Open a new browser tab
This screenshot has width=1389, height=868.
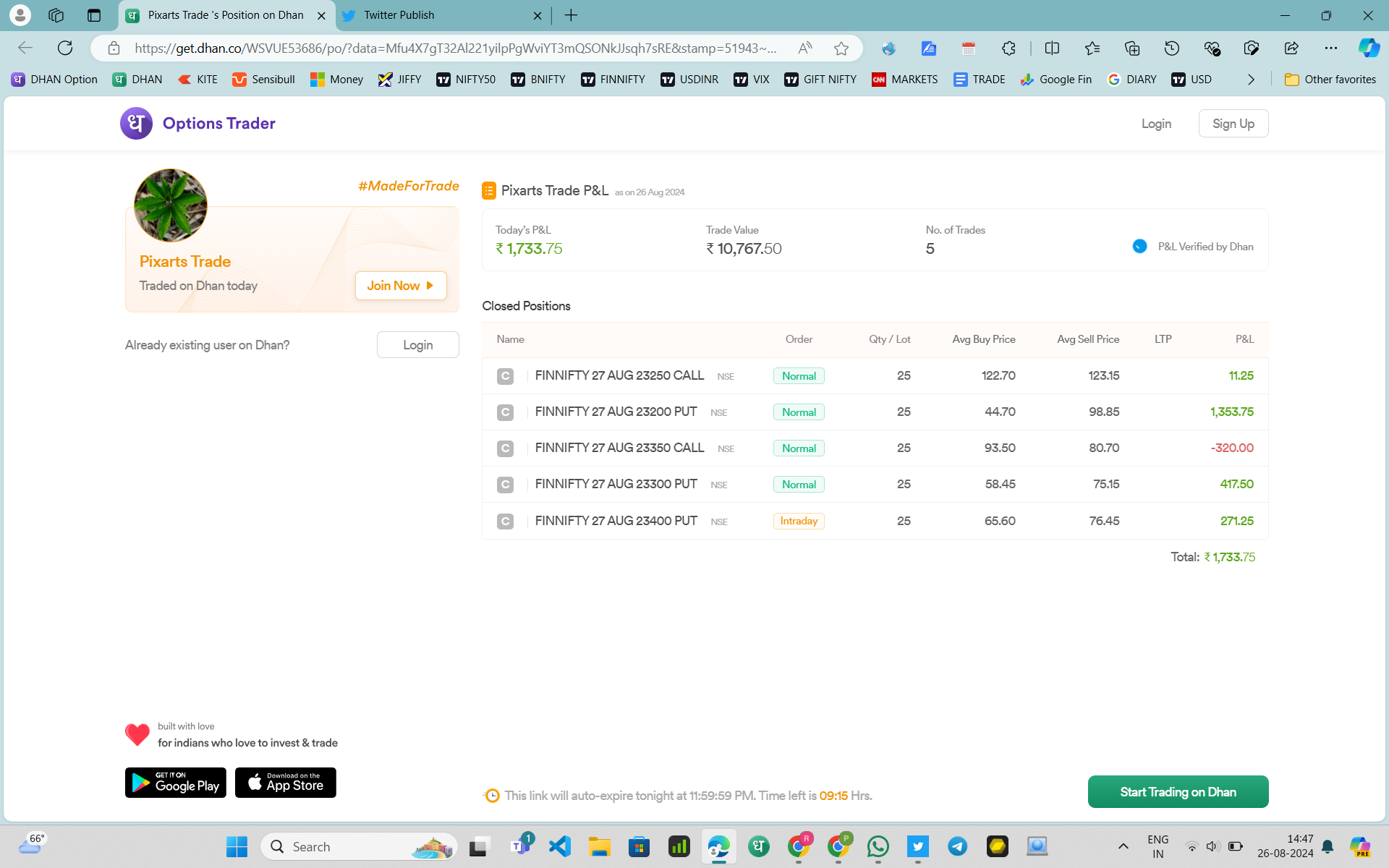[571, 15]
